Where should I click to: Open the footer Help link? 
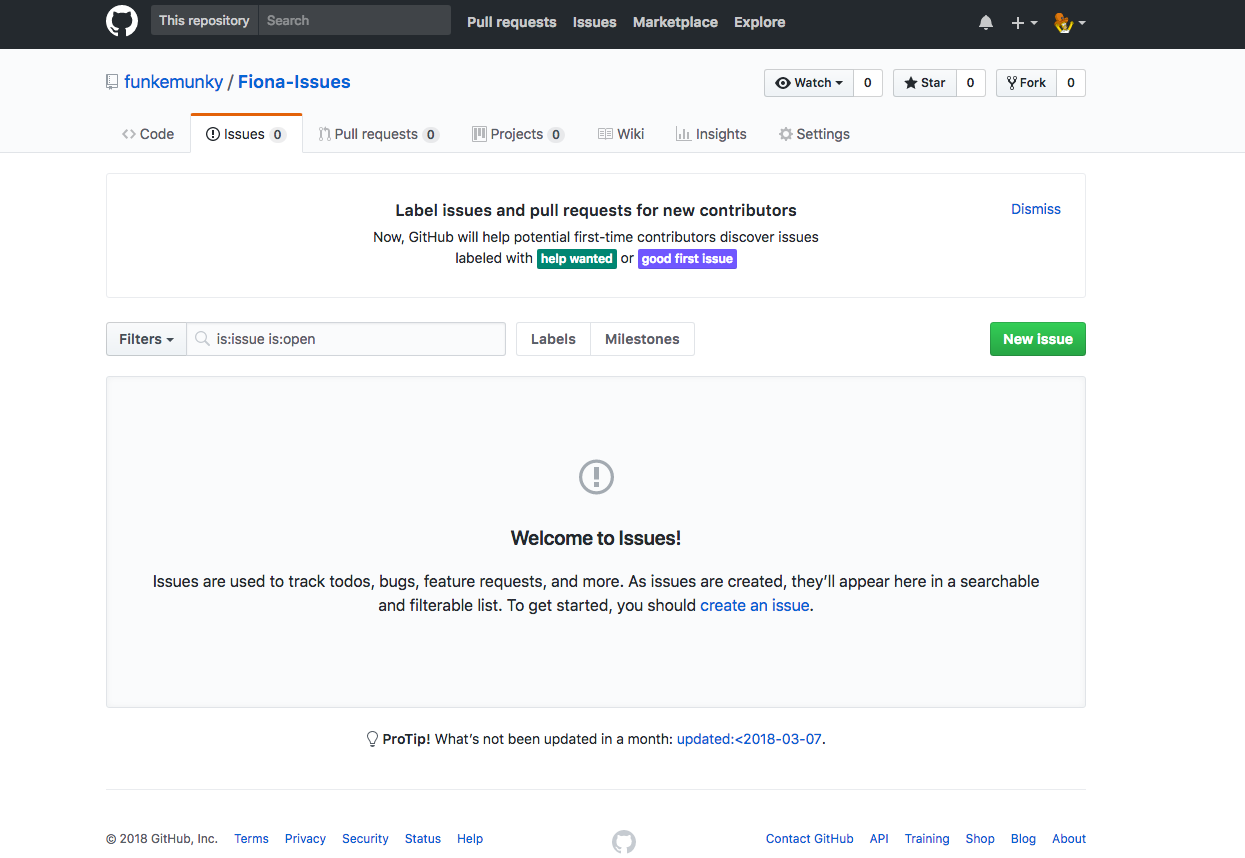click(470, 839)
